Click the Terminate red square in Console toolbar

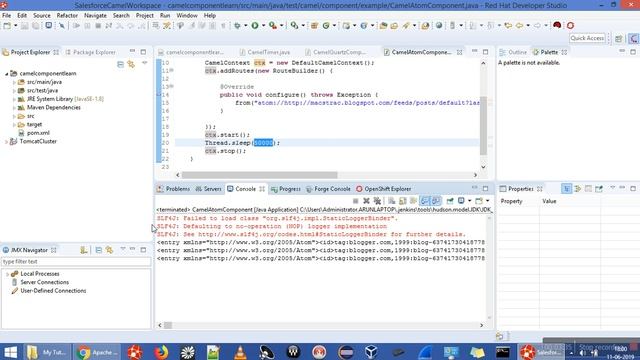[x=356, y=201]
